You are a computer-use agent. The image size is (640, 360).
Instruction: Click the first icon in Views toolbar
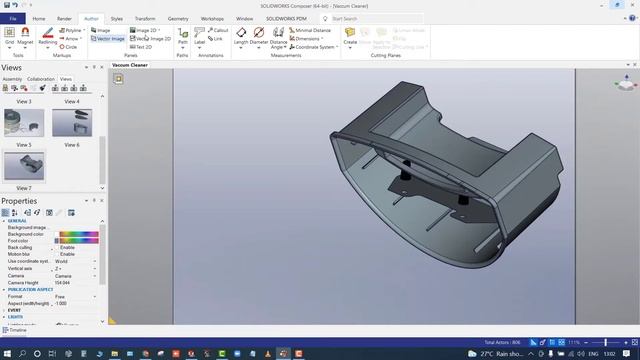click(x=5, y=88)
